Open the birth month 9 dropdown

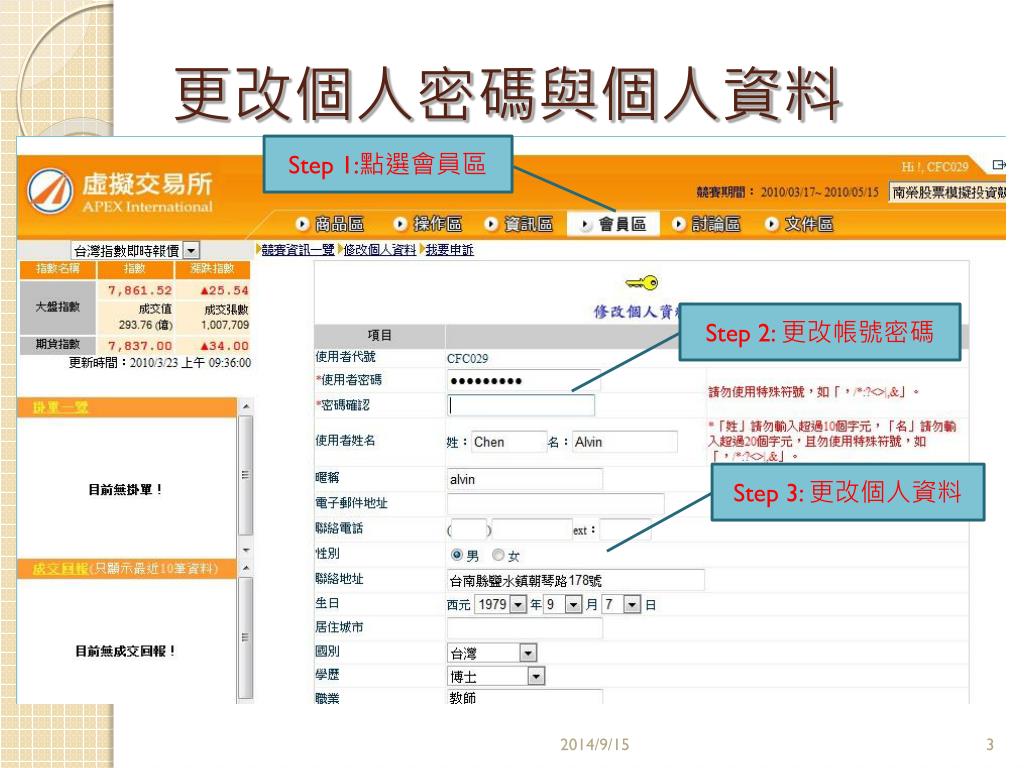point(563,605)
